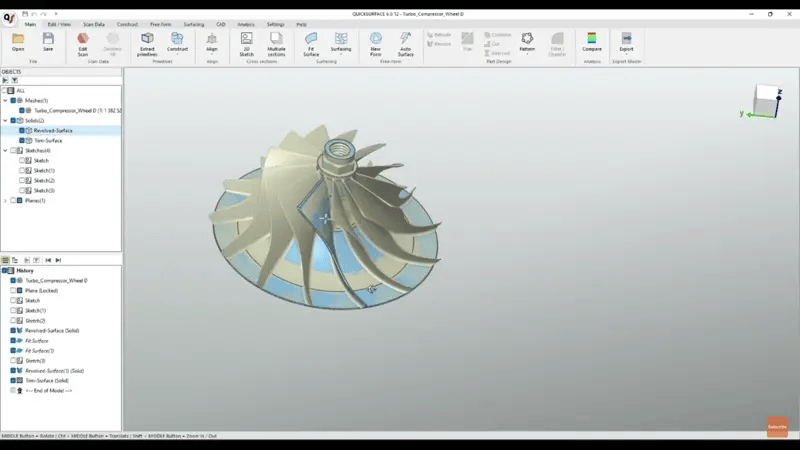
Task: Click the Extract primitives tool
Action: 147,42
